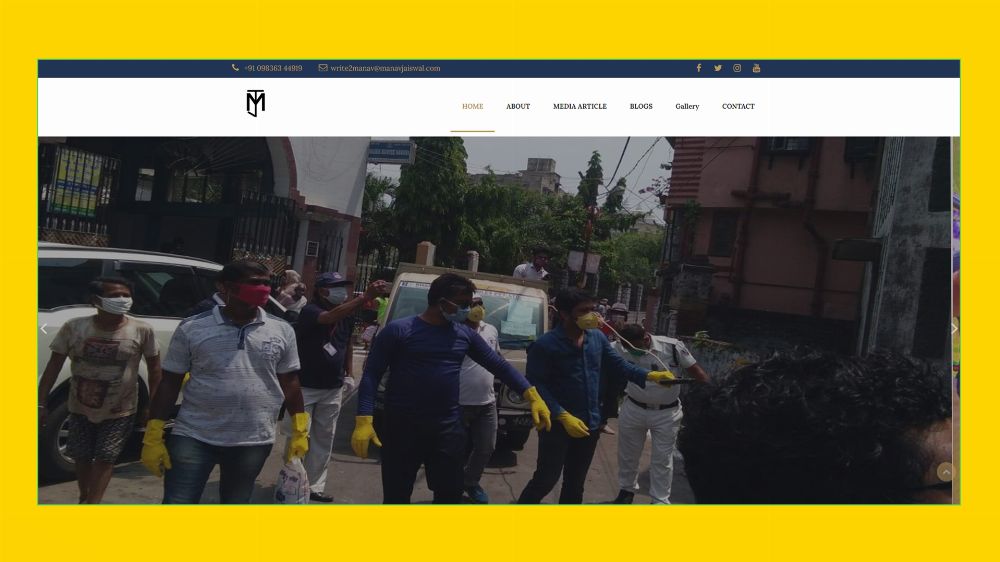Screen dimensions: 1000x562
Task: Go to previous slide with left arrow
Action: (x=43, y=328)
